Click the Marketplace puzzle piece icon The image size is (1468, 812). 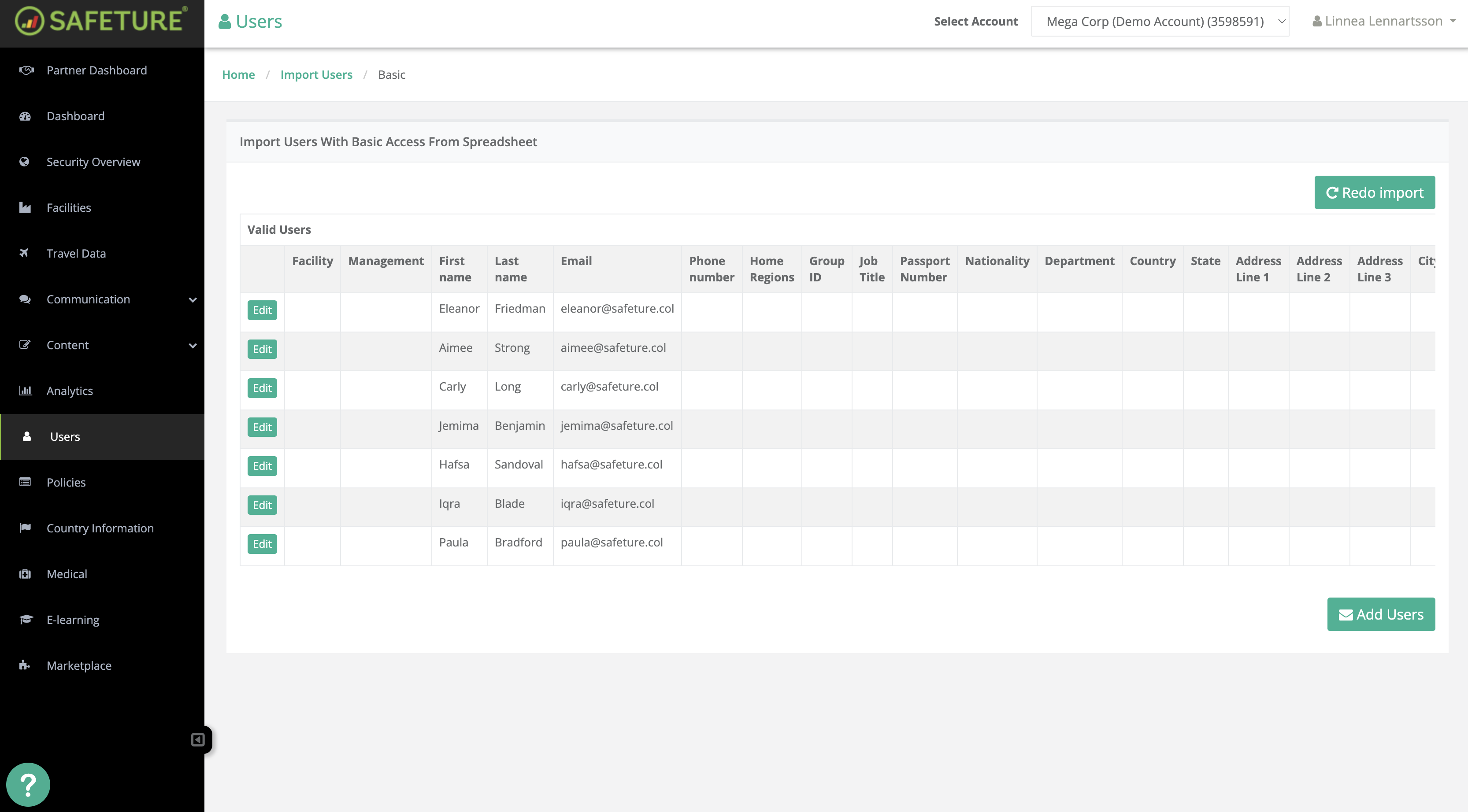[25, 665]
